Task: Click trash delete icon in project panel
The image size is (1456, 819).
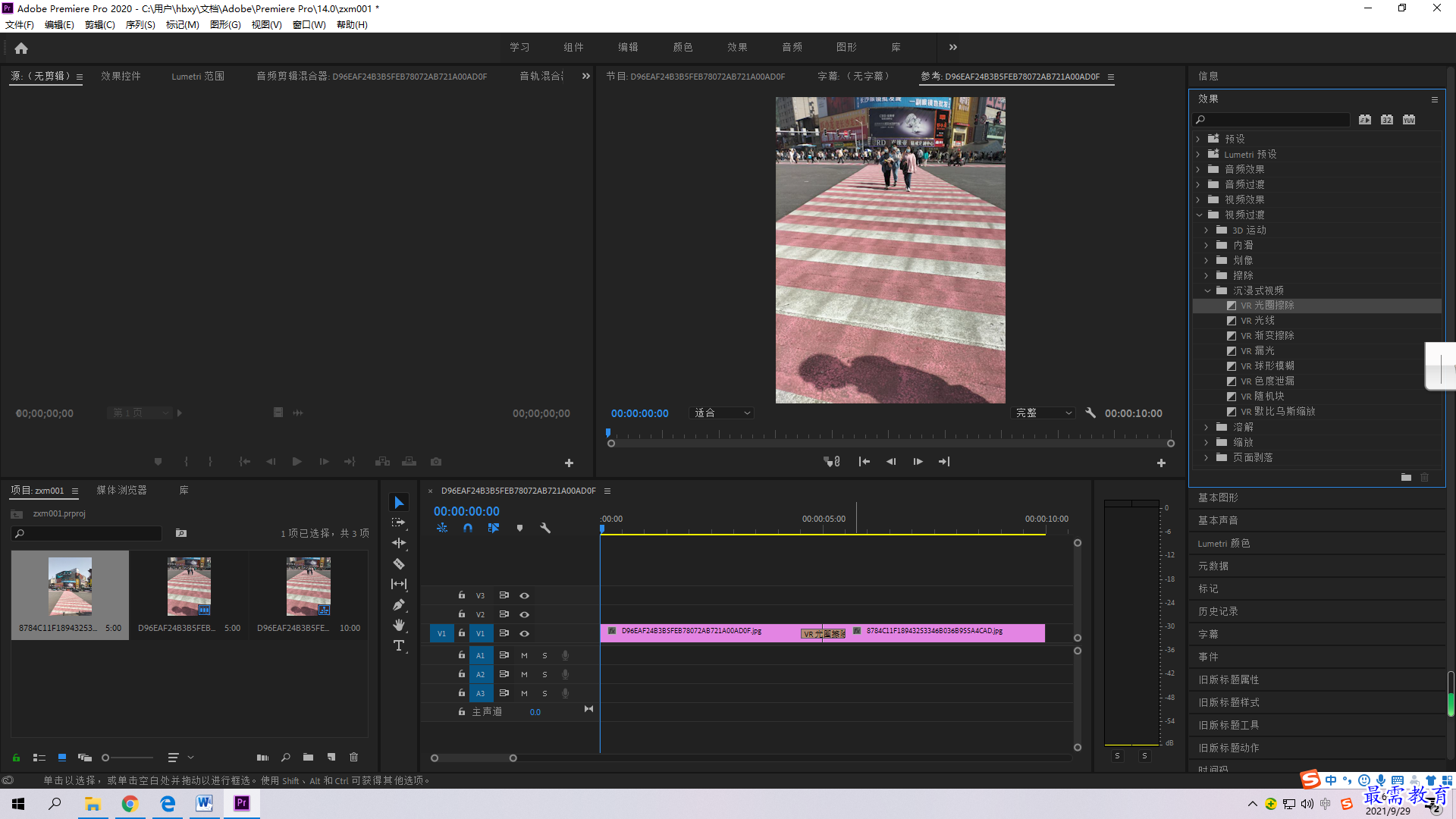Action: 353,757
